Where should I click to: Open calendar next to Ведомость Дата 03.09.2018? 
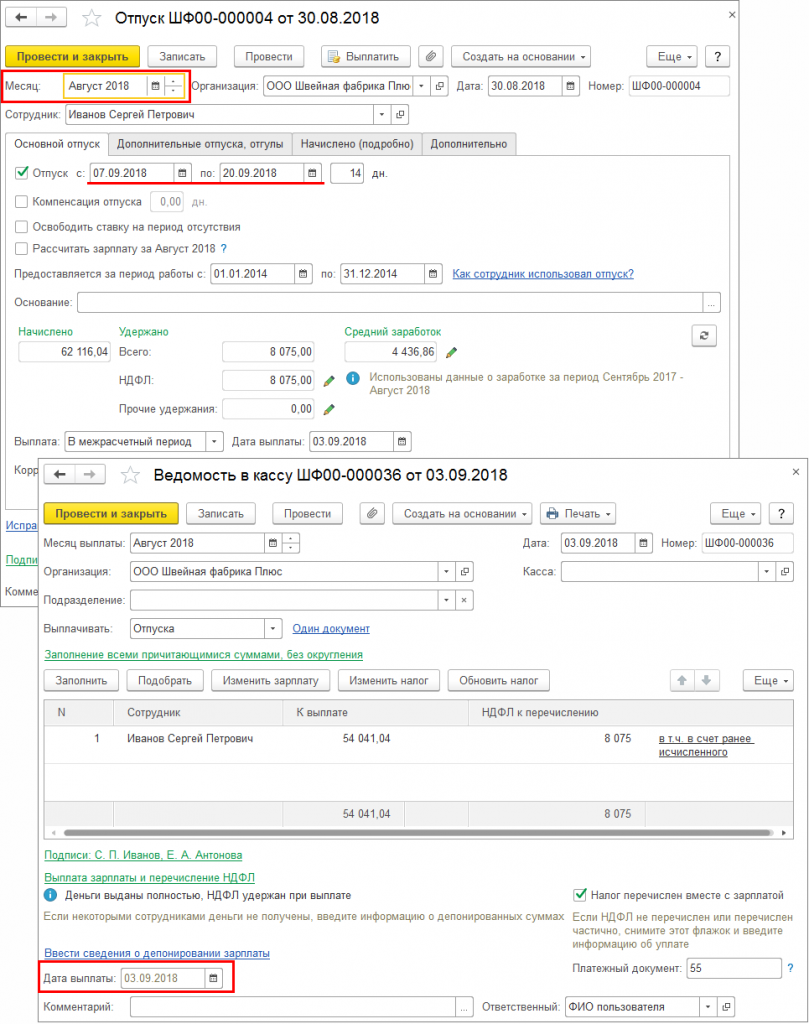643,543
